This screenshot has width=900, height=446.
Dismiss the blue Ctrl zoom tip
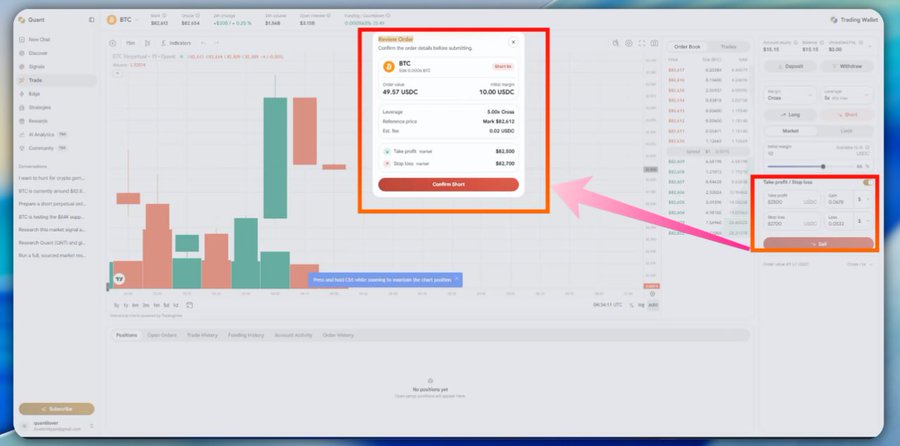pyautogui.click(x=457, y=278)
